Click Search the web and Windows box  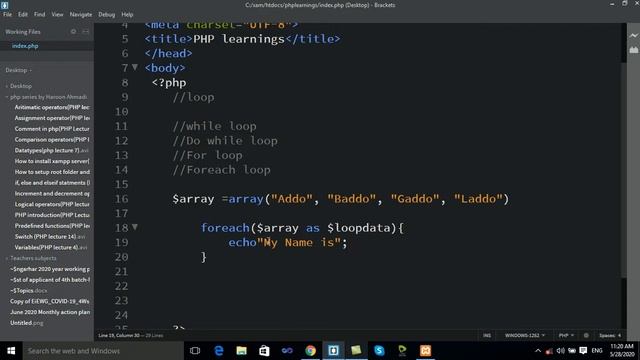click(x=103, y=351)
